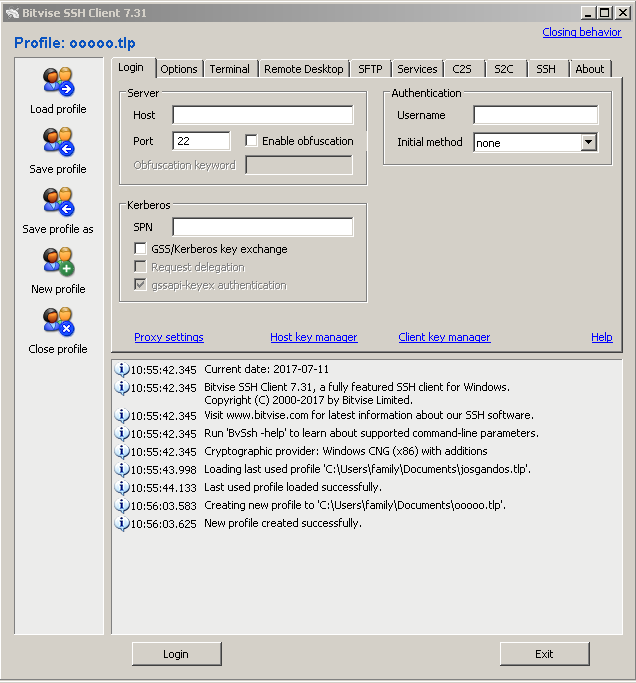Click the Bitvise app icon in title bar
Screen dimensions: 636x683
pyautogui.click(x=12, y=13)
